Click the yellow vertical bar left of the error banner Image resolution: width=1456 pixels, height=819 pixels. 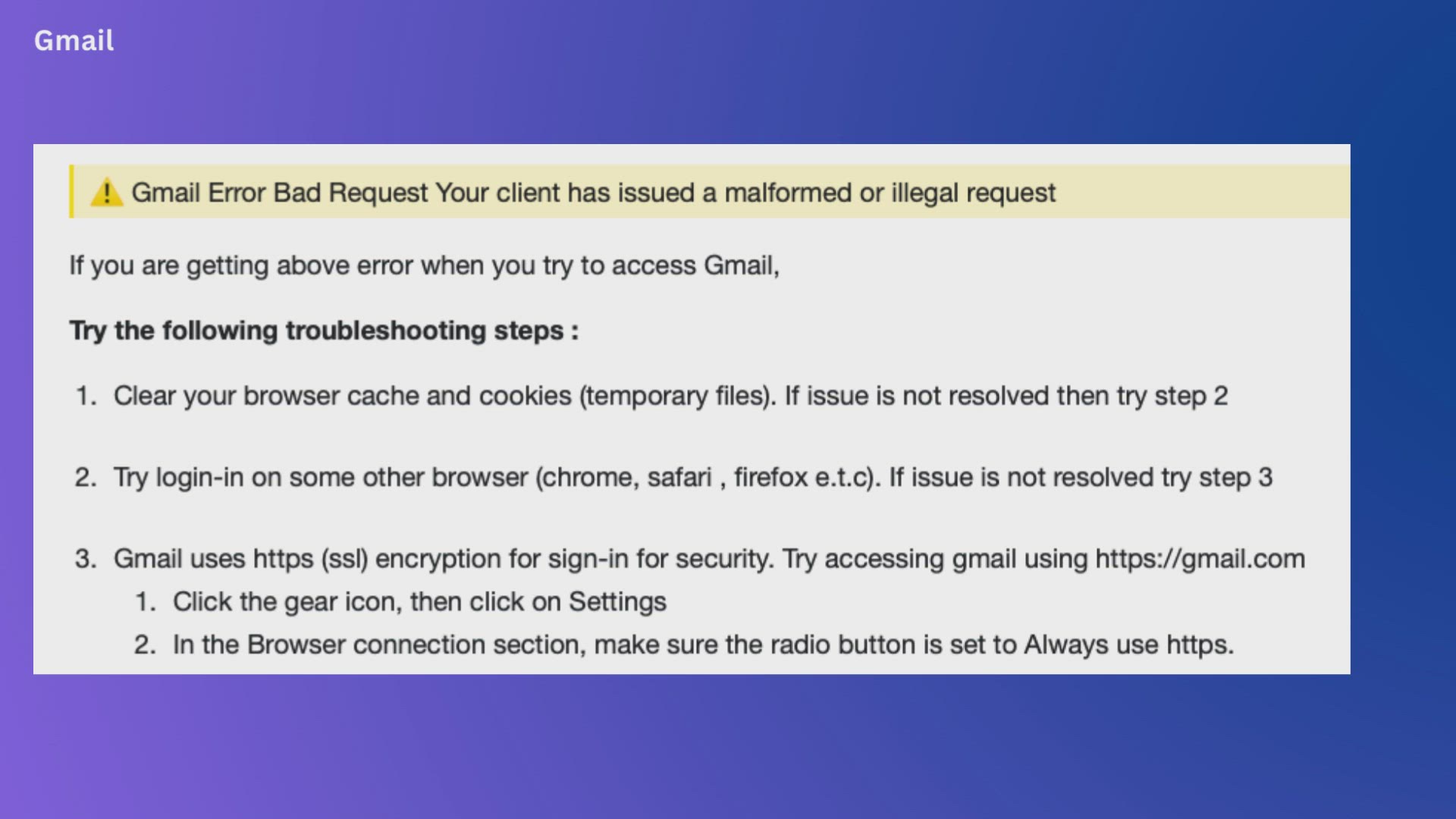click(71, 191)
